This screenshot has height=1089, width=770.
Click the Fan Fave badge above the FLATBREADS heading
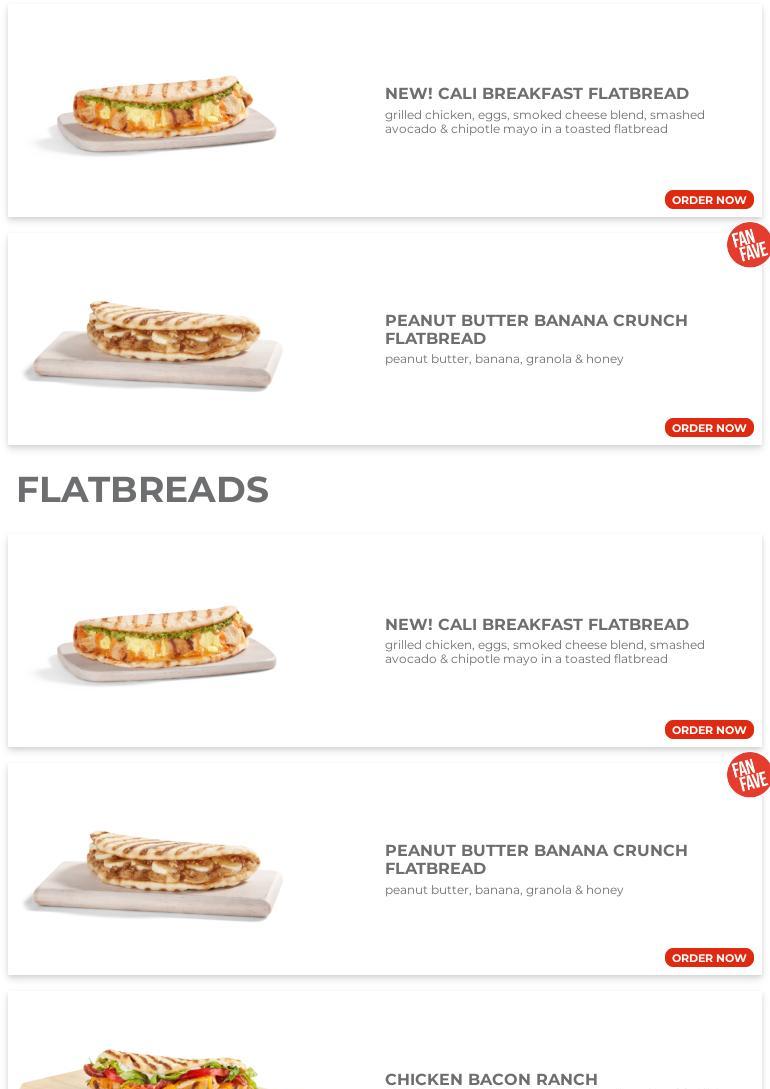(x=748, y=245)
